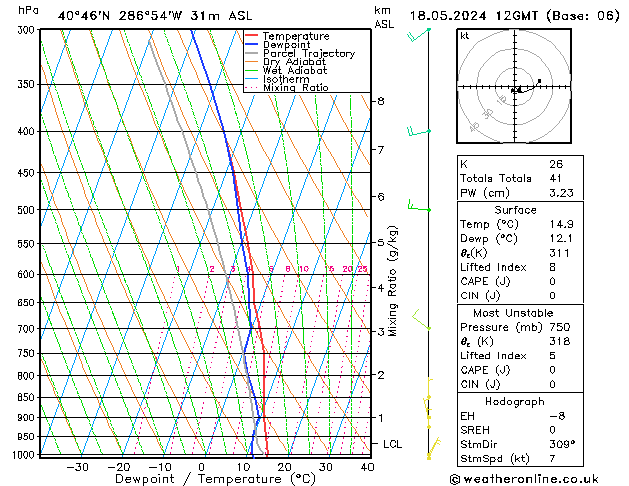This screenshot has height=486, width=629.
Task: Click the LCL marker on right axis
Action: [392, 444]
